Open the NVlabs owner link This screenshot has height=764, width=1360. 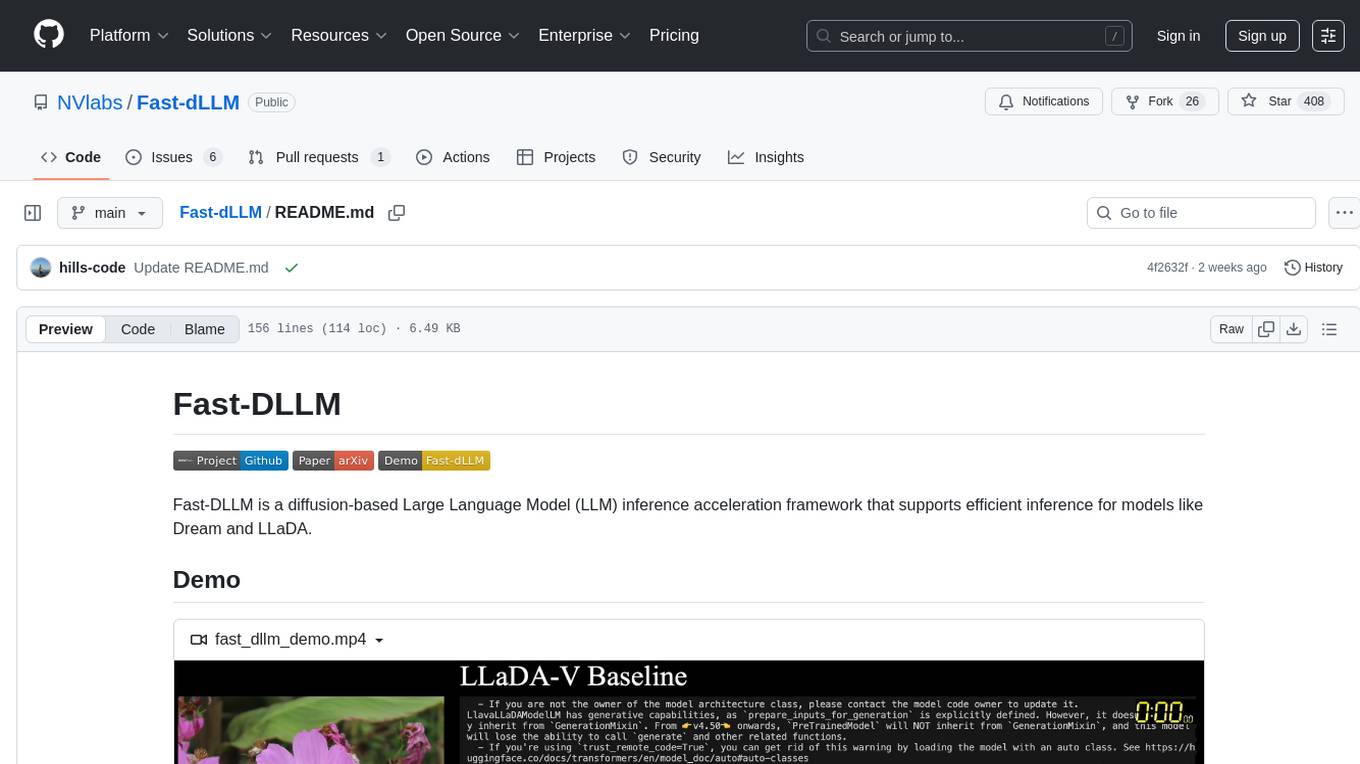tap(90, 102)
